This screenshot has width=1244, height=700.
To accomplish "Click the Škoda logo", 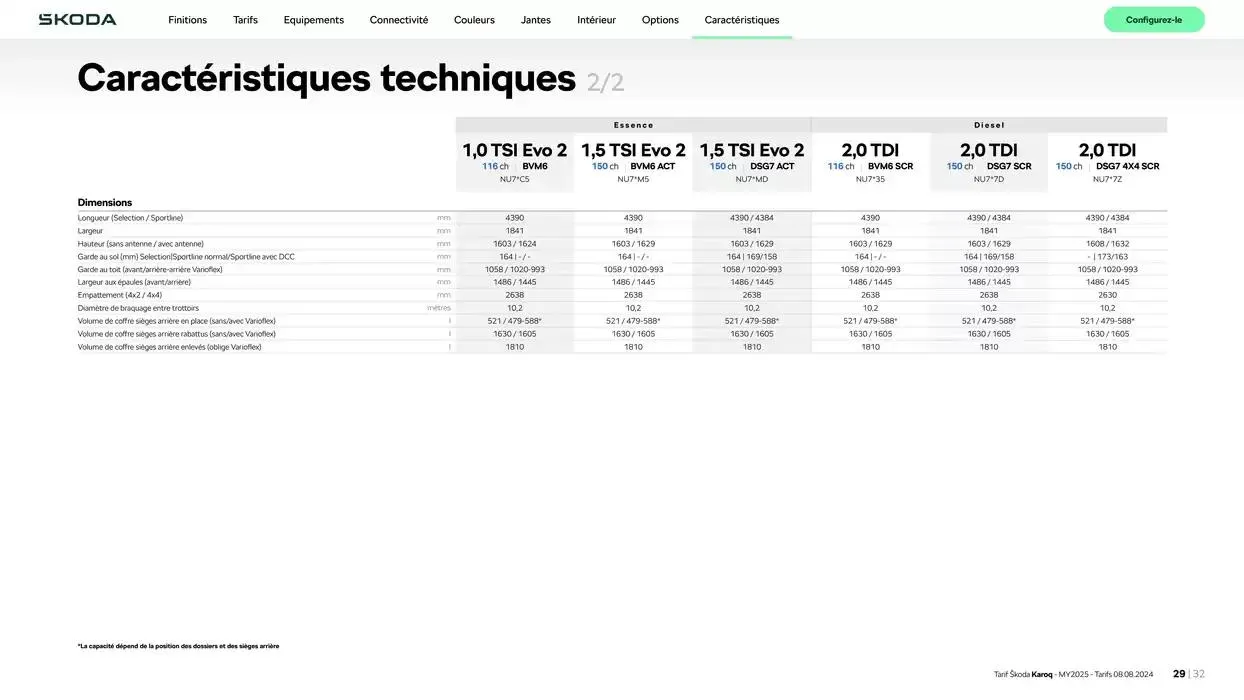I will [x=75, y=17].
